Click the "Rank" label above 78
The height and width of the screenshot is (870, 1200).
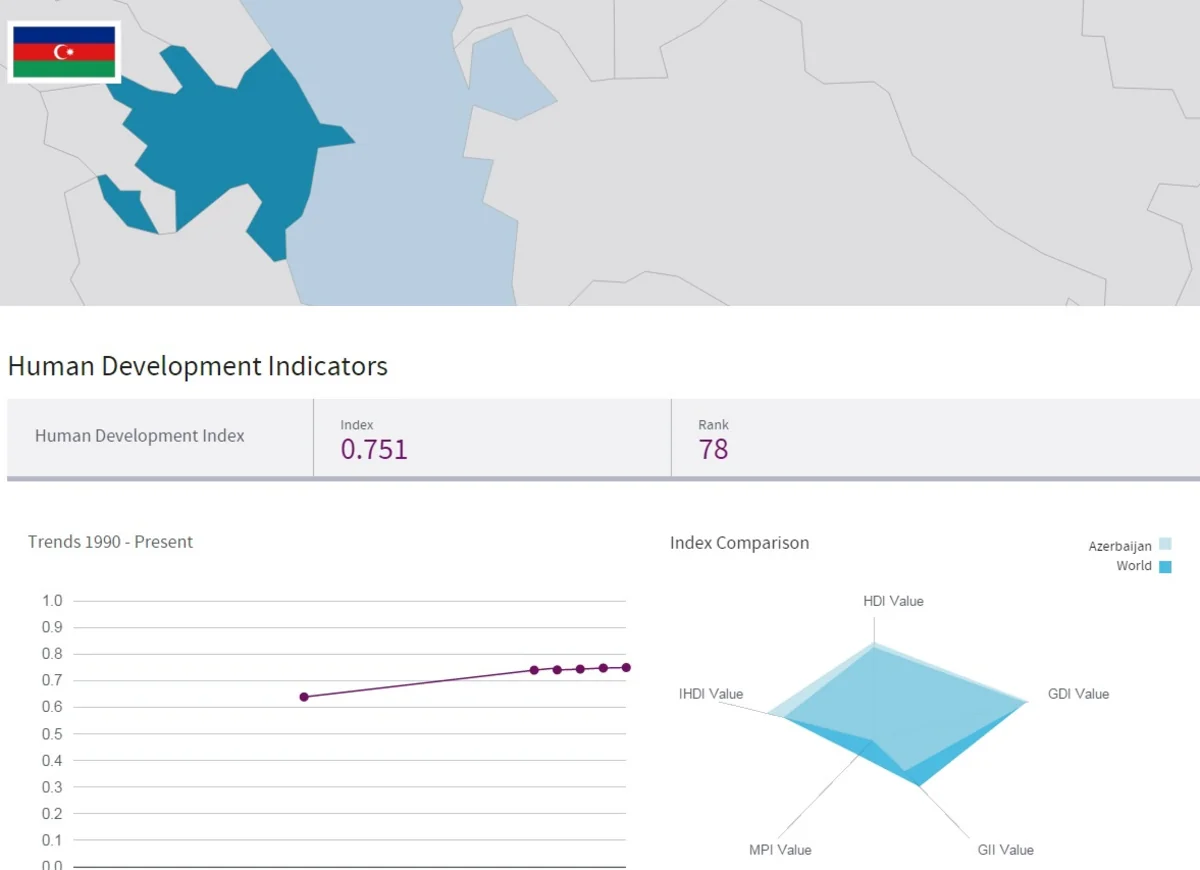coord(714,425)
